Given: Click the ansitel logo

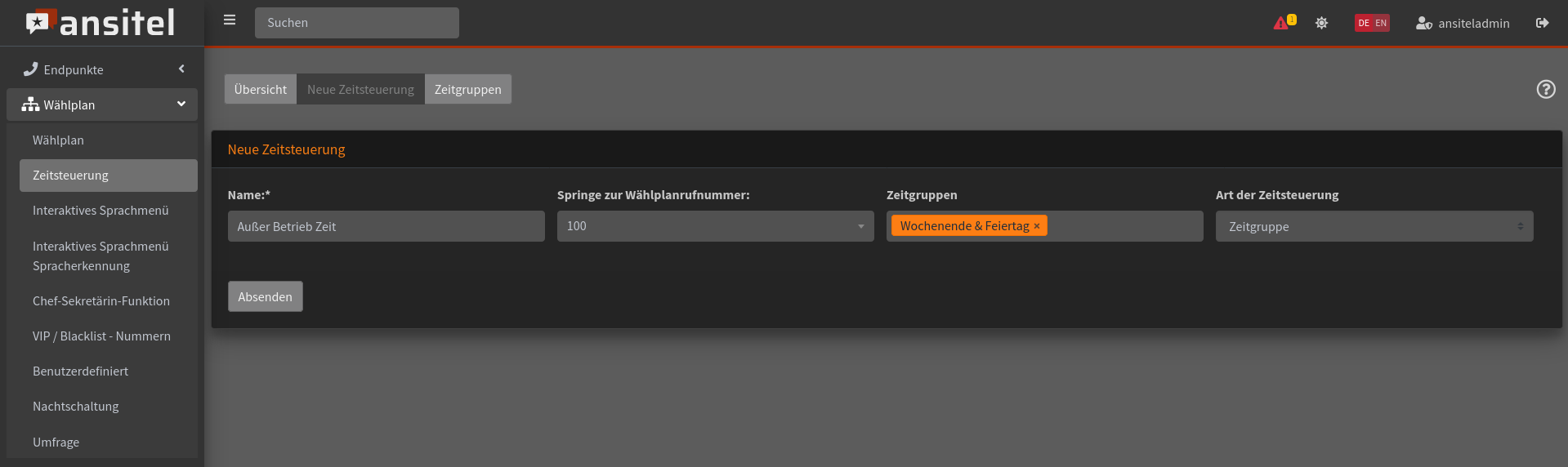Looking at the screenshot, I should coord(101,23).
